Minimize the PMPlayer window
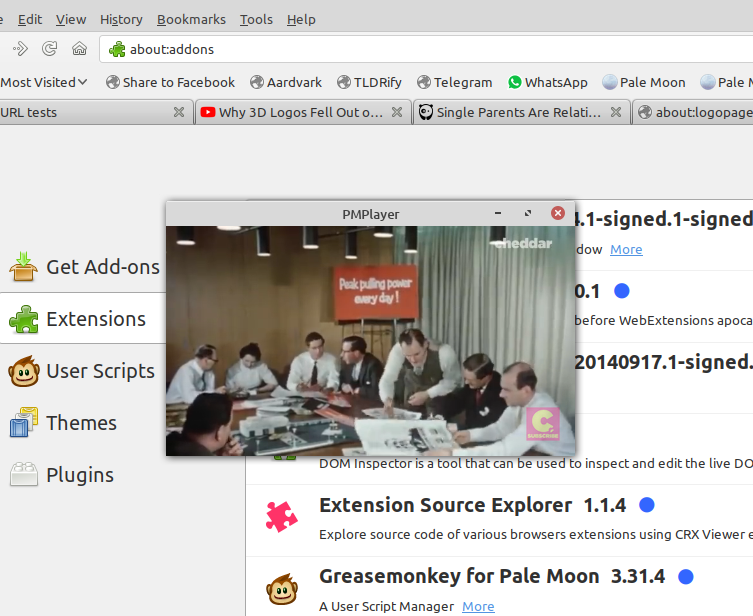753x616 pixels. [498, 213]
